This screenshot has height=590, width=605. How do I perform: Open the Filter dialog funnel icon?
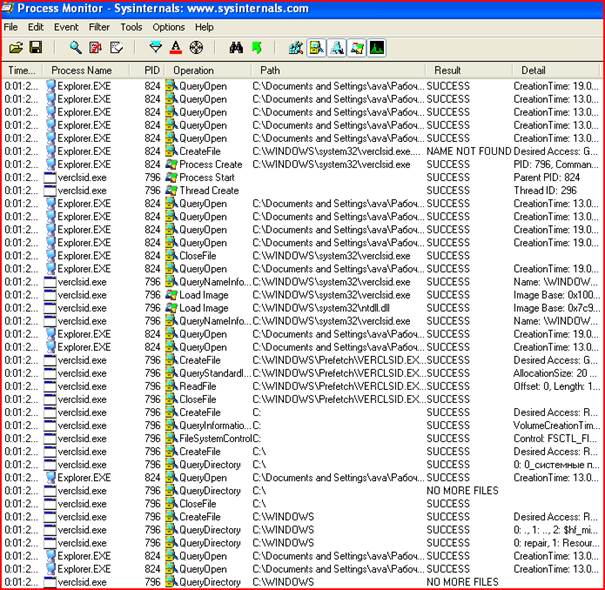pos(155,48)
